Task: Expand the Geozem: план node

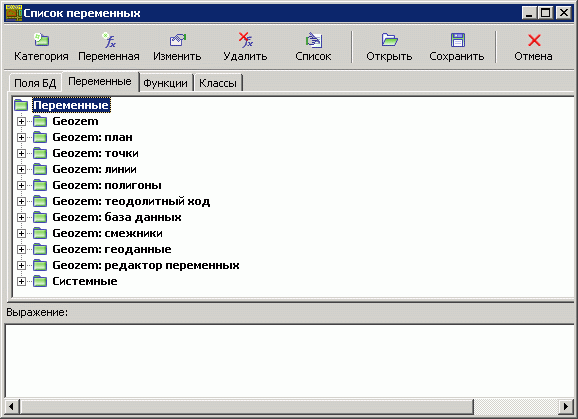Action: [21, 137]
